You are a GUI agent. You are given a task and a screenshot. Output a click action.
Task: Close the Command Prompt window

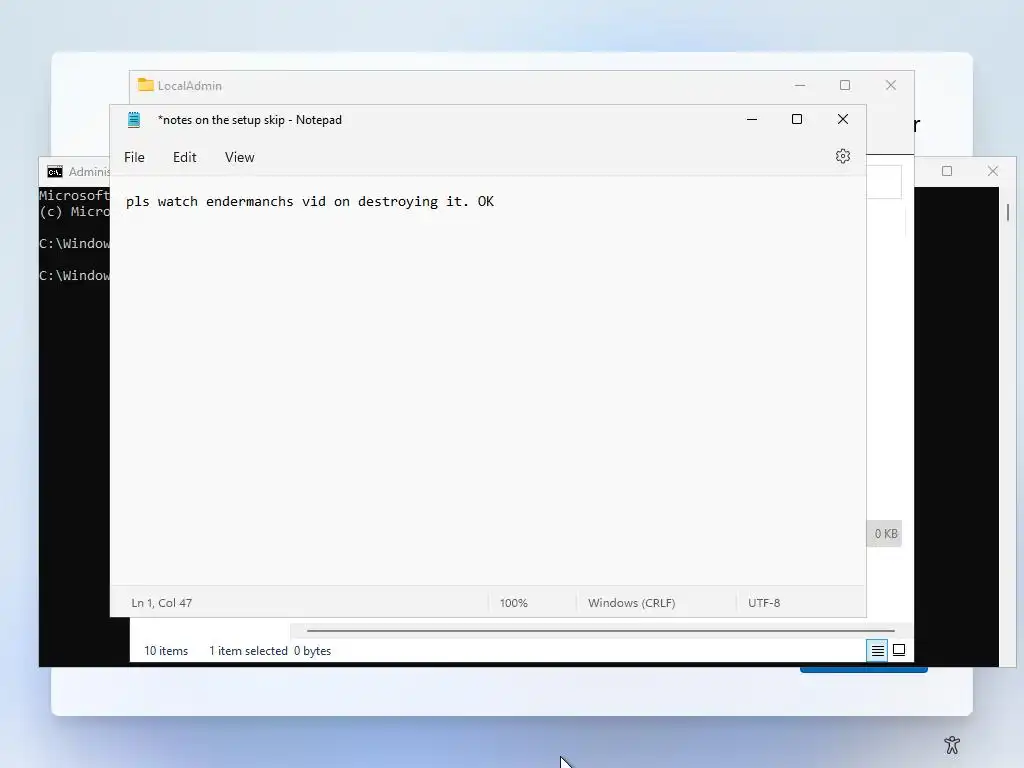993,171
